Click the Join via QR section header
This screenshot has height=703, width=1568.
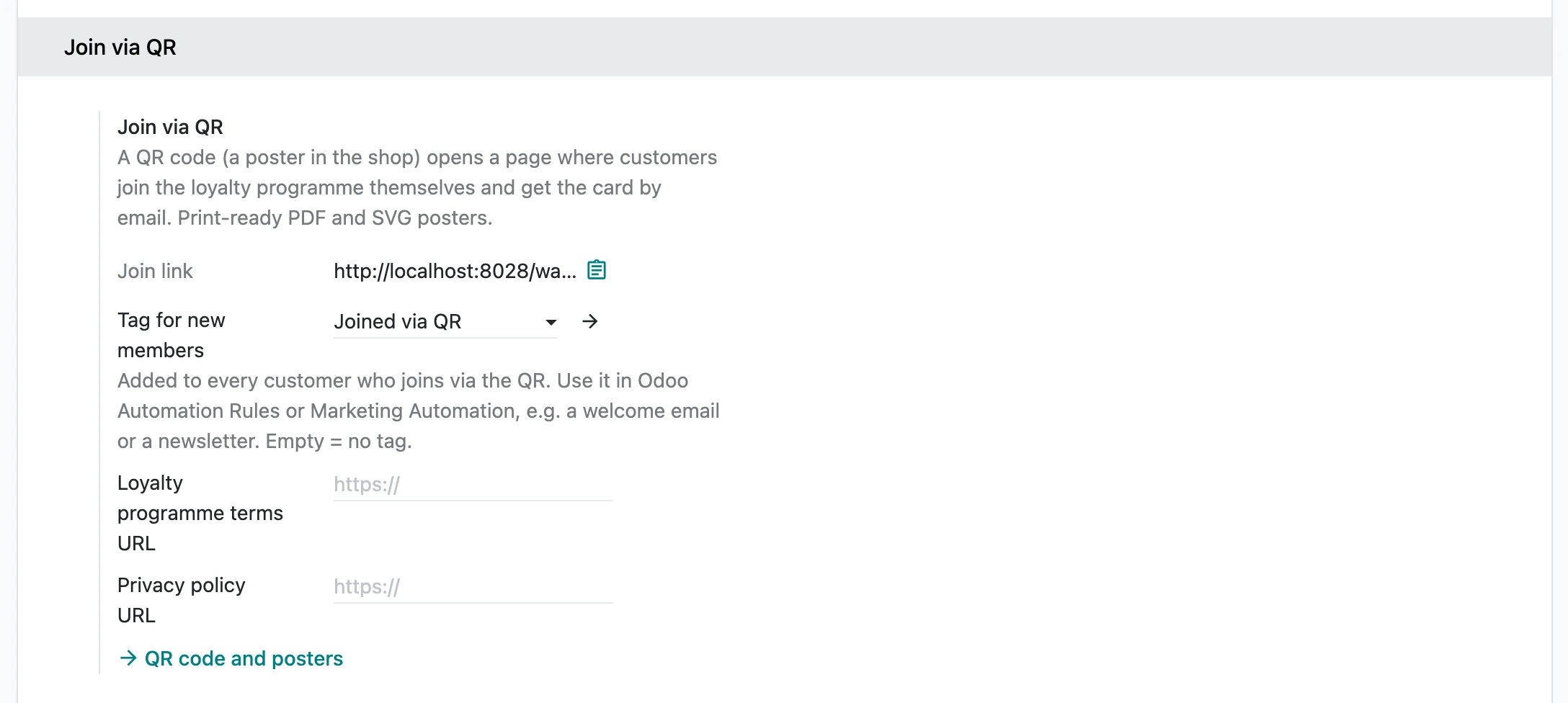coord(784,47)
